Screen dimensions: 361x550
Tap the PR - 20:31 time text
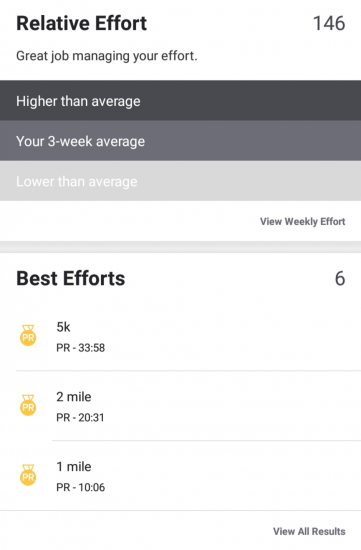pyautogui.click(x=80, y=417)
